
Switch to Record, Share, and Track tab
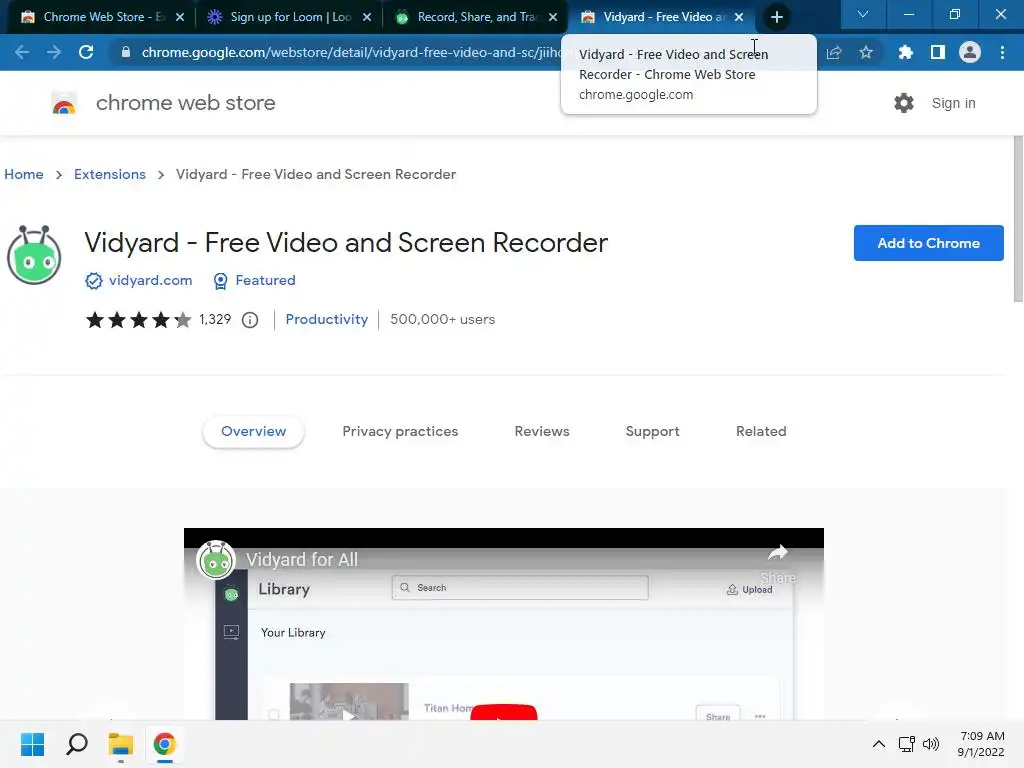click(x=477, y=17)
